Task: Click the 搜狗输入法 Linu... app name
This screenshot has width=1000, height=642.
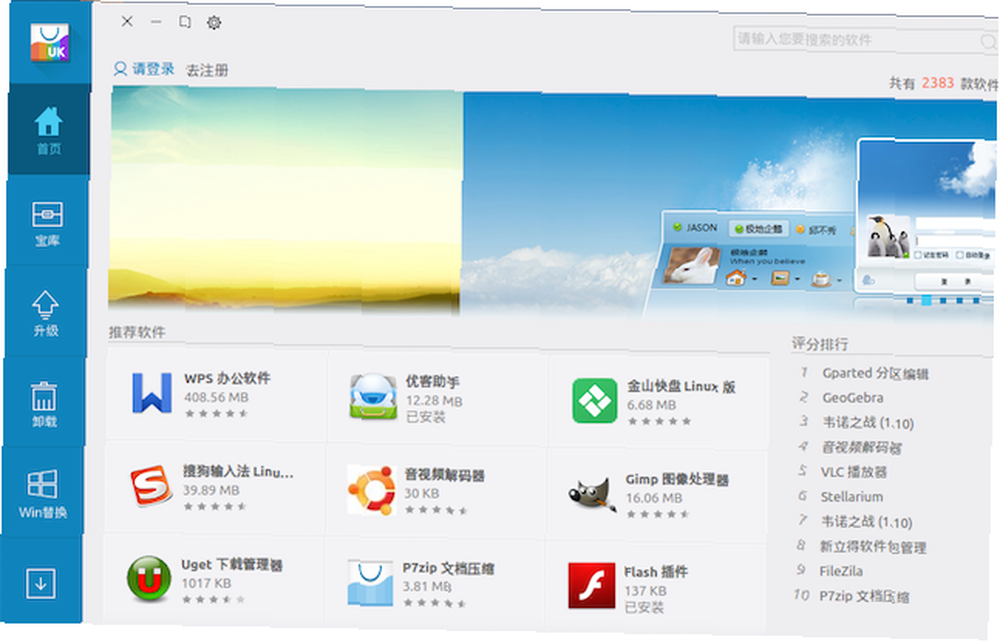Action: tap(238, 472)
